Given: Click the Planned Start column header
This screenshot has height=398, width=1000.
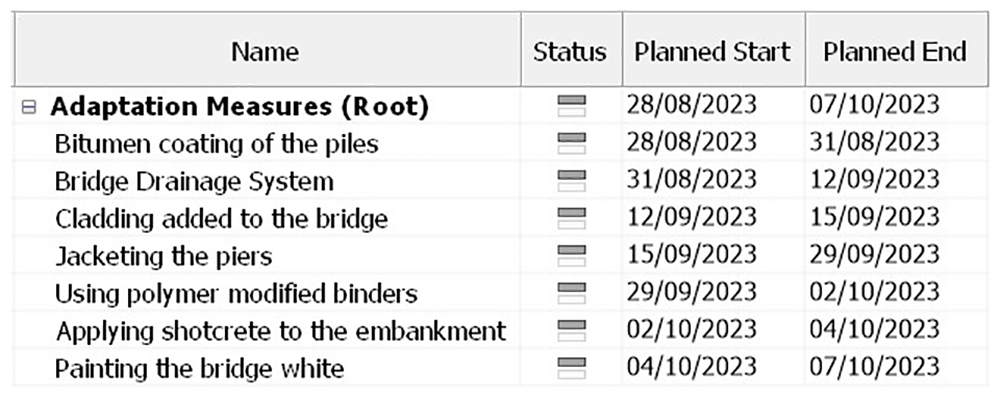Looking at the screenshot, I should [713, 49].
